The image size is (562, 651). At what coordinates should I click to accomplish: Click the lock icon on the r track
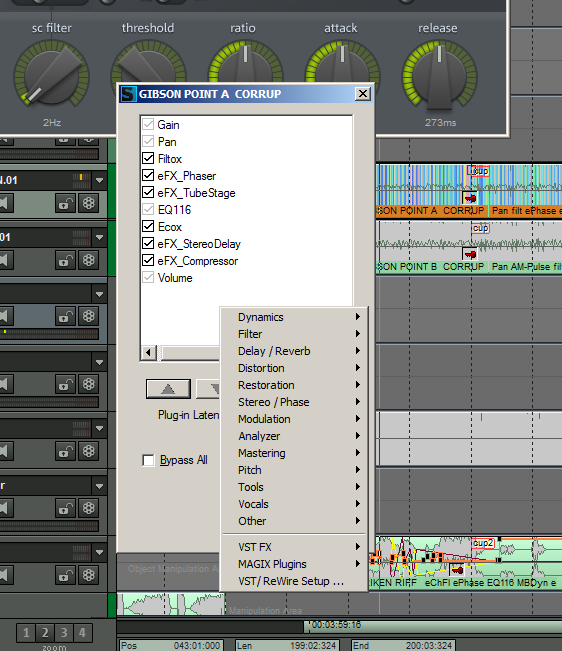[66, 508]
